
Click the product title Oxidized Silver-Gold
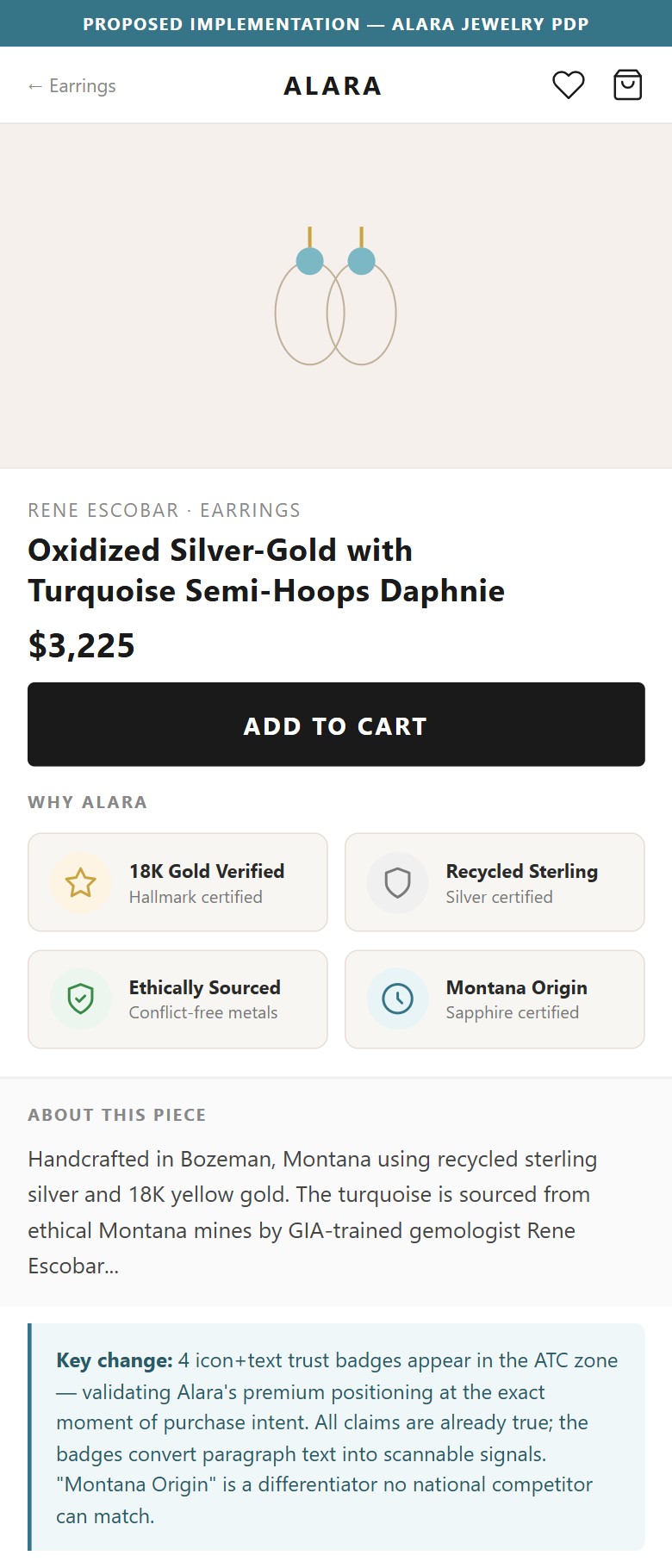click(x=267, y=570)
